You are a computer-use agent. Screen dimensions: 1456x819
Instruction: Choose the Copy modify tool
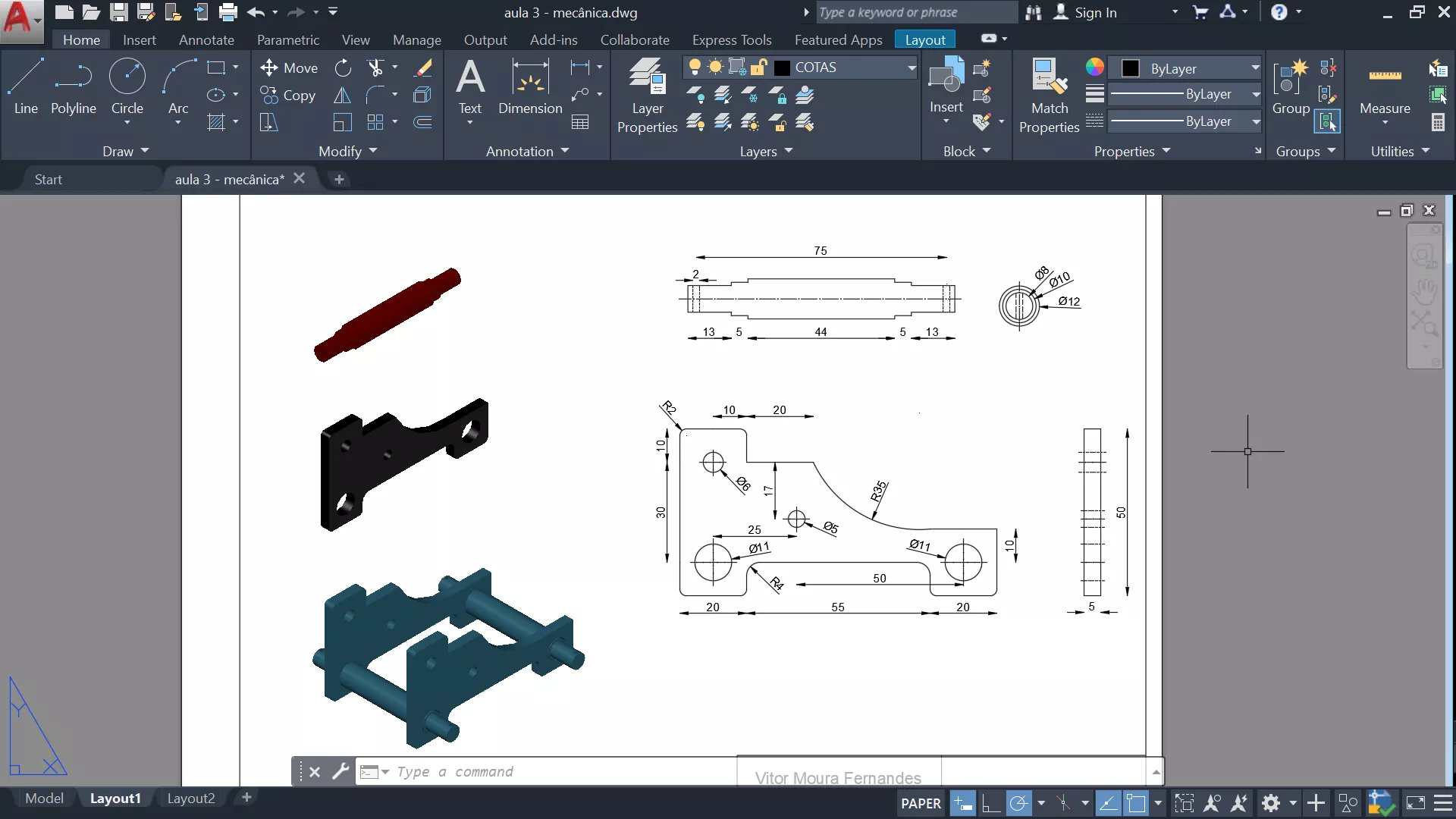pos(288,96)
